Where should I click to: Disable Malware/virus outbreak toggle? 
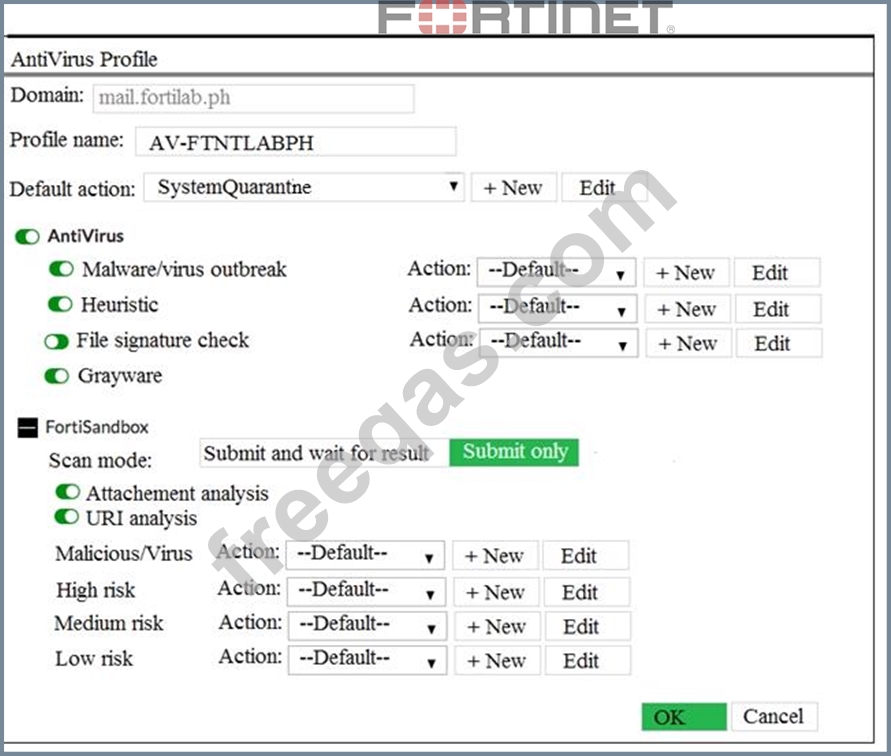tap(61, 269)
